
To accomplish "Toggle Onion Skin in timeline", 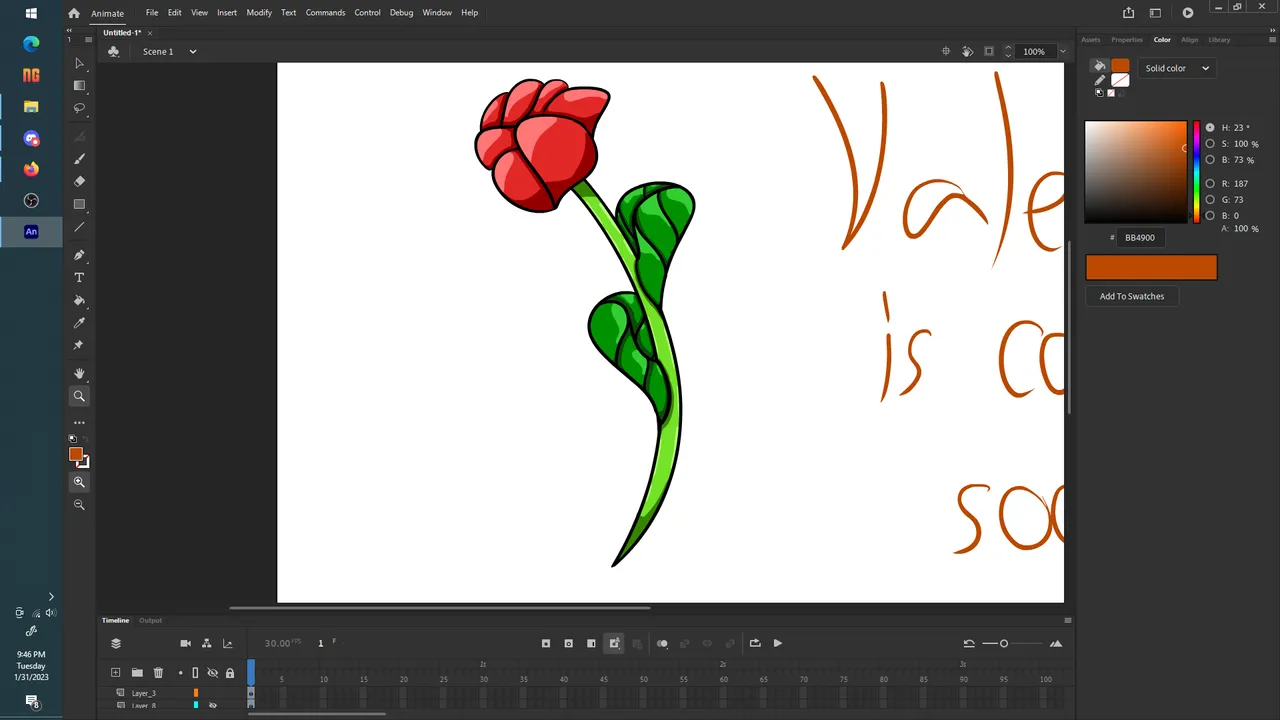I will coord(662,643).
